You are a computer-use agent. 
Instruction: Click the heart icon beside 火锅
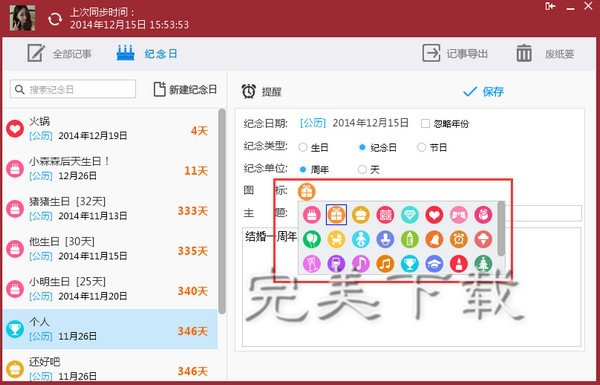click(15, 129)
